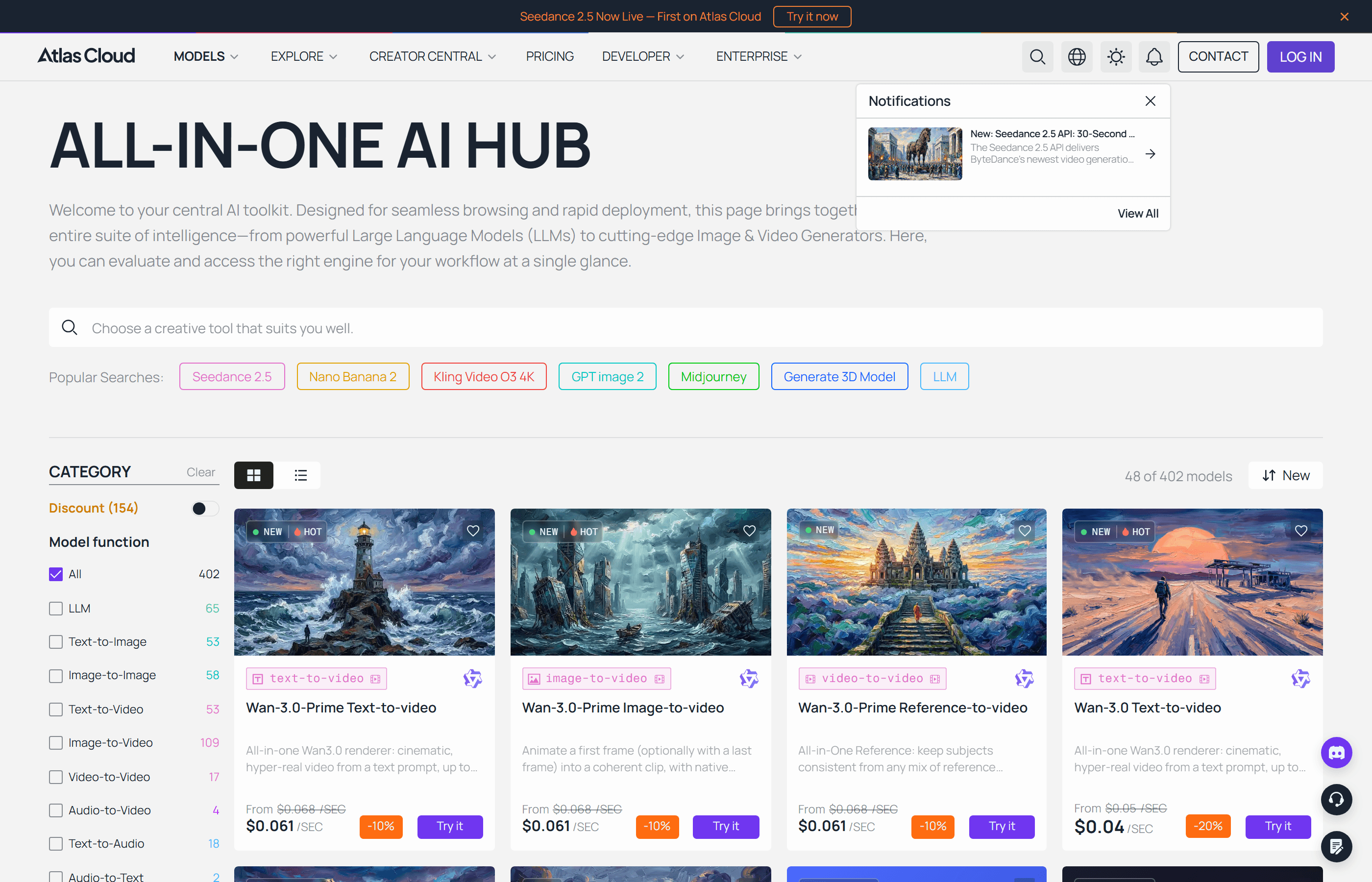Clear the category filters

(x=200, y=472)
